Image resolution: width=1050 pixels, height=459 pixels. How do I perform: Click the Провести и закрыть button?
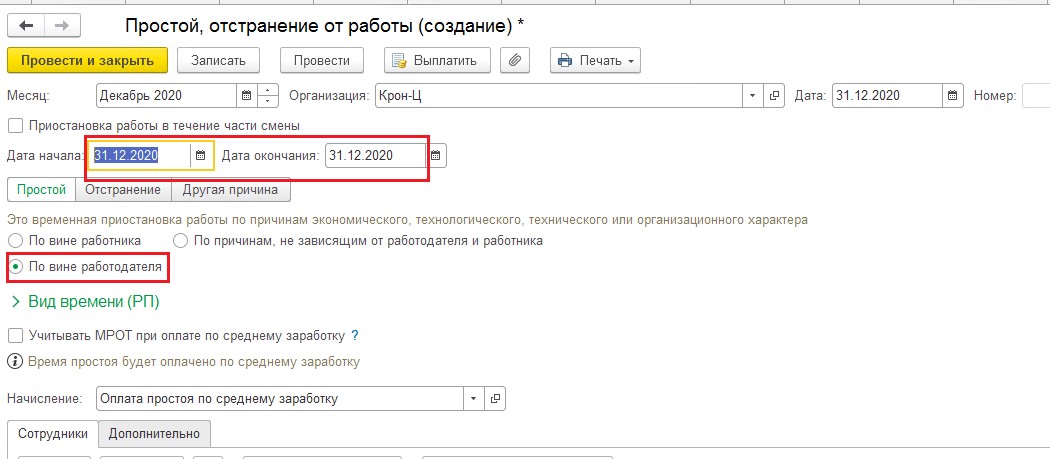click(x=87, y=60)
